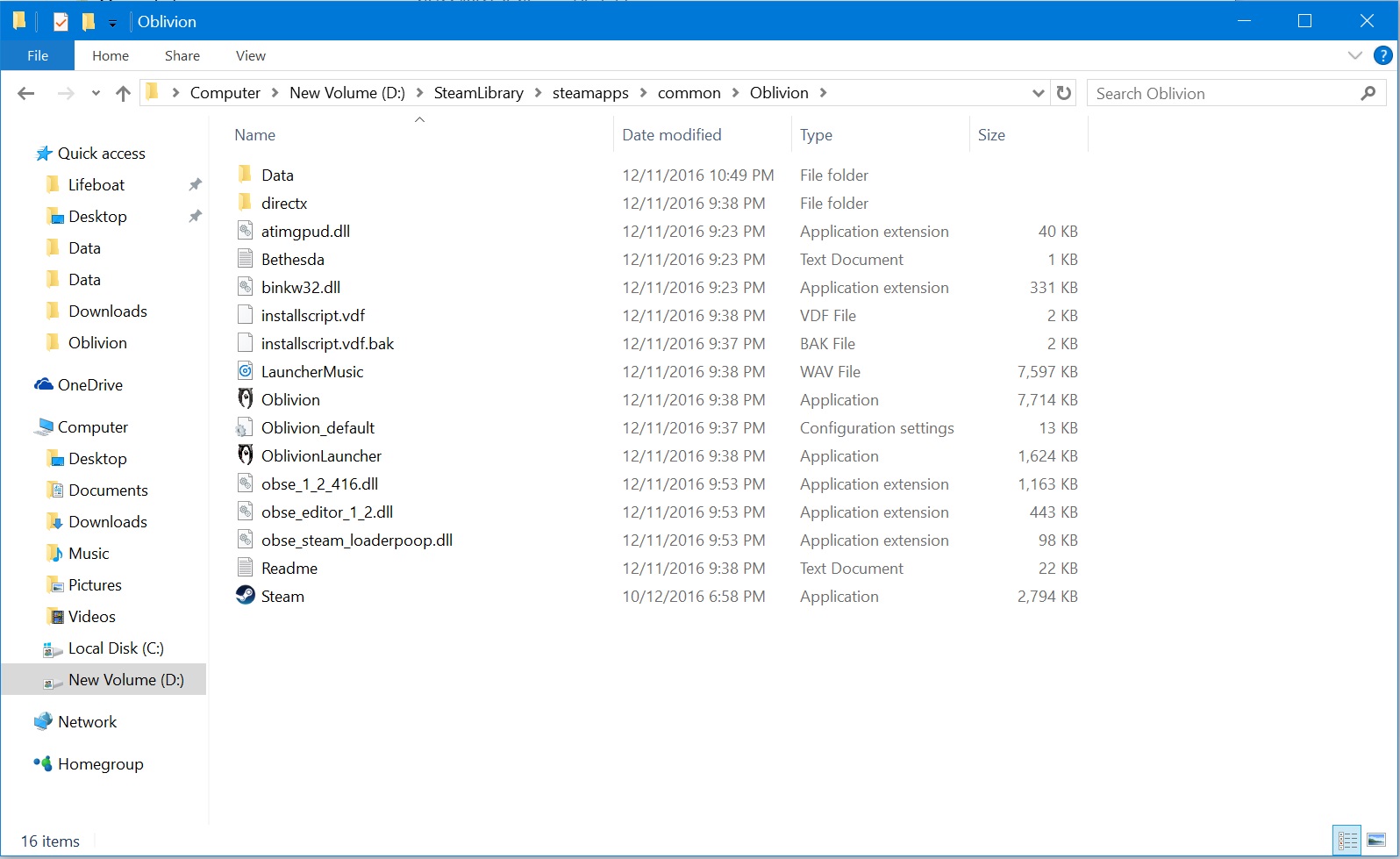Image resolution: width=1400 pixels, height=859 pixels.
Task: Click the Data folder icon in file list
Action: pos(246,175)
